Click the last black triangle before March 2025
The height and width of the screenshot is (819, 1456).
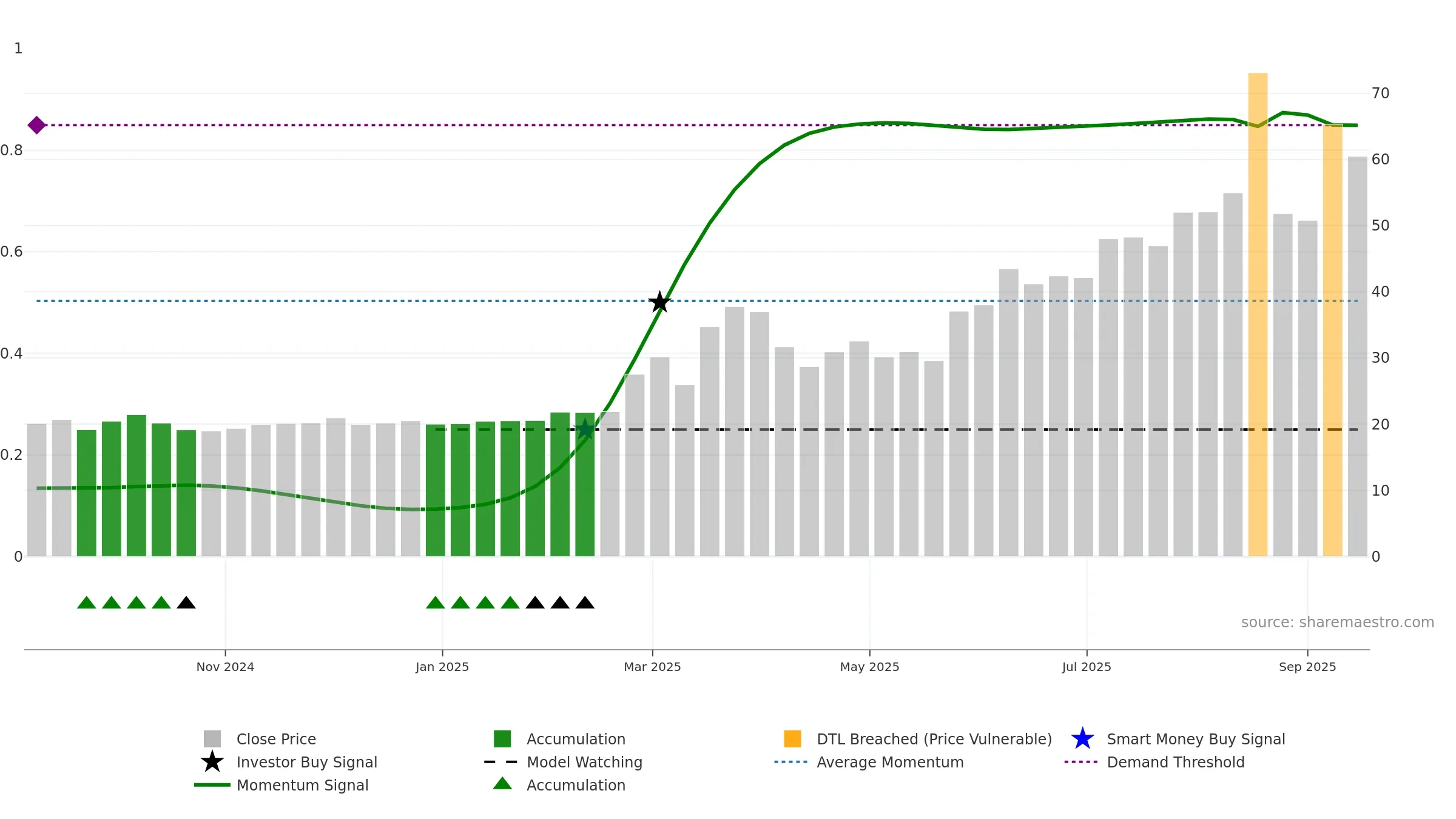tap(585, 602)
